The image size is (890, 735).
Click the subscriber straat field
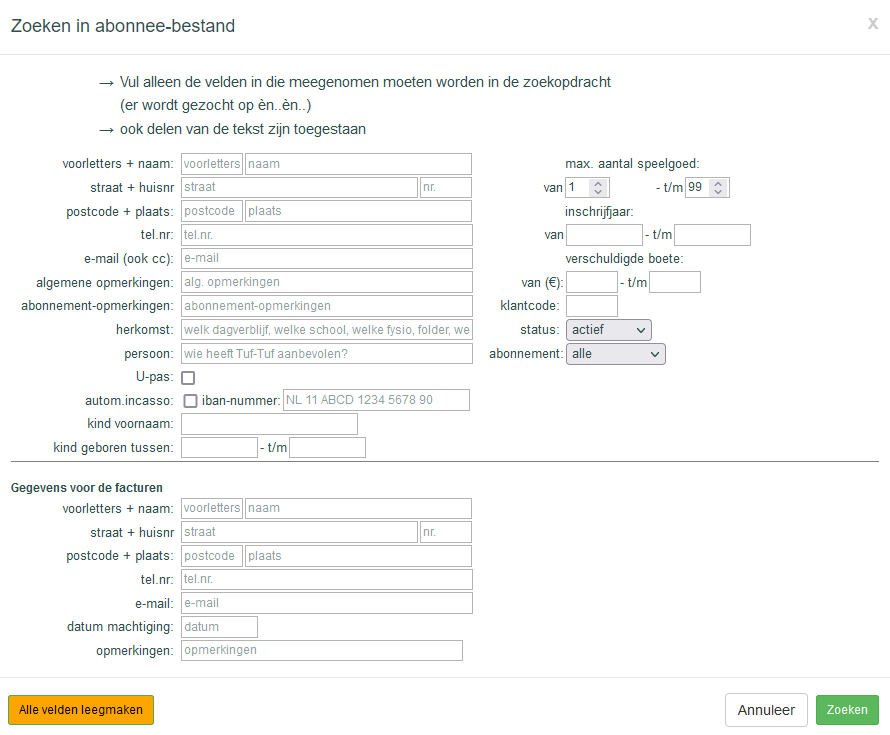pos(299,187)
